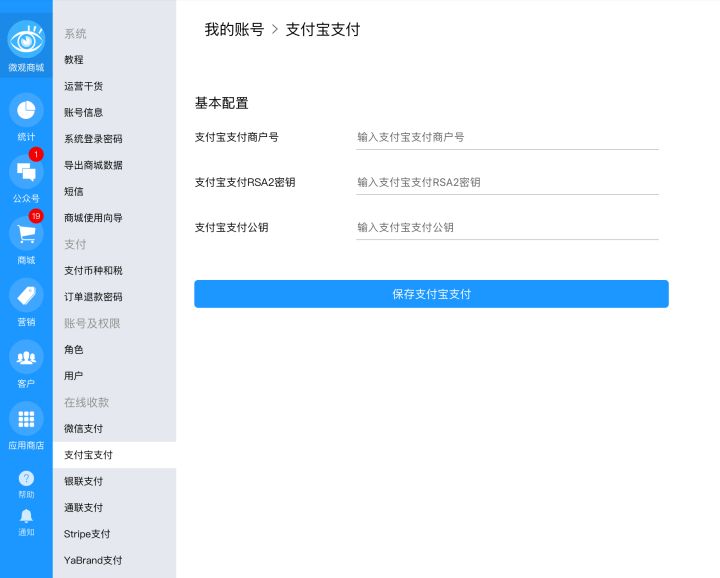Open the 应用商店 grid icon
This screenshot has height=578, width=720.
point(26,419)
